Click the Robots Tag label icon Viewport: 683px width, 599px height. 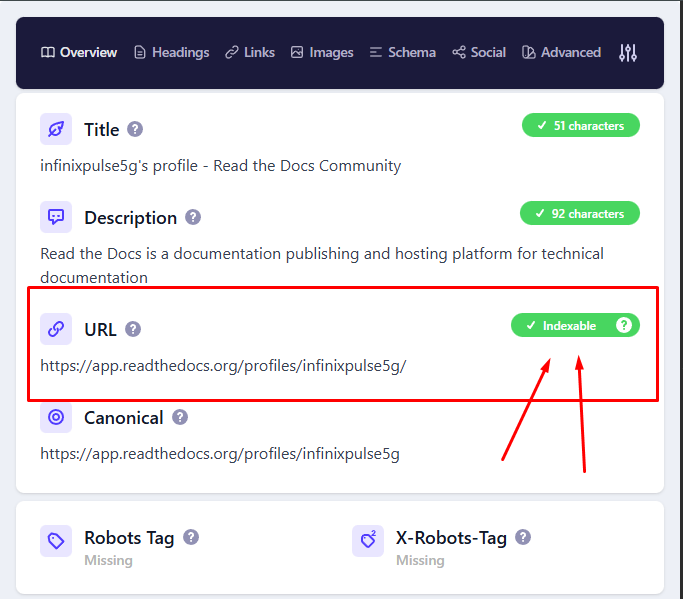point(56,541)
